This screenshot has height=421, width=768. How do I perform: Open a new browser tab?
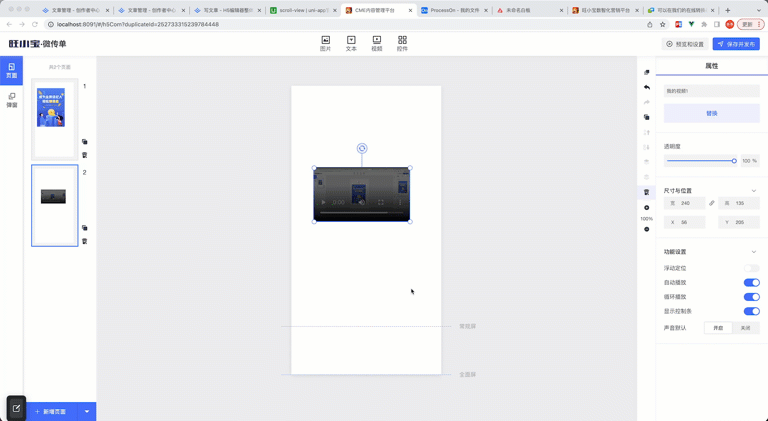728,10
